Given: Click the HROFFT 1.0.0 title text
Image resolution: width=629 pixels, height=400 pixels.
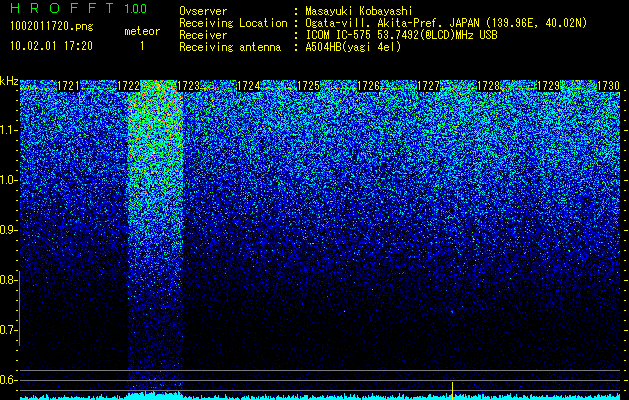Looking at the screenshot, I should [79, 8].
